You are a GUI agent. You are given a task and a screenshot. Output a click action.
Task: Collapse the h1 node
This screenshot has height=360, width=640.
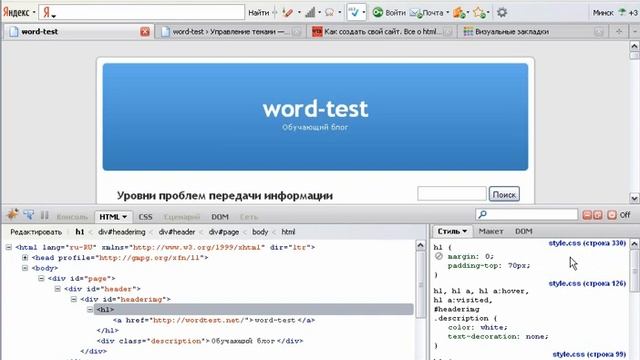pos(90,309)
